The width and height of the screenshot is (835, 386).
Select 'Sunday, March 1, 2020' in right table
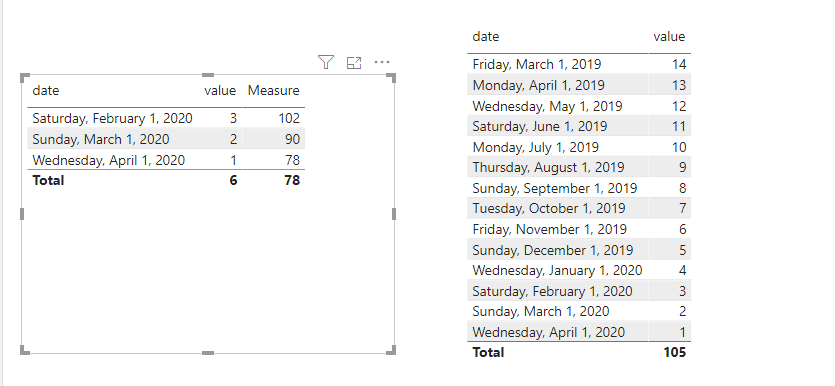(x=541, y=311)
